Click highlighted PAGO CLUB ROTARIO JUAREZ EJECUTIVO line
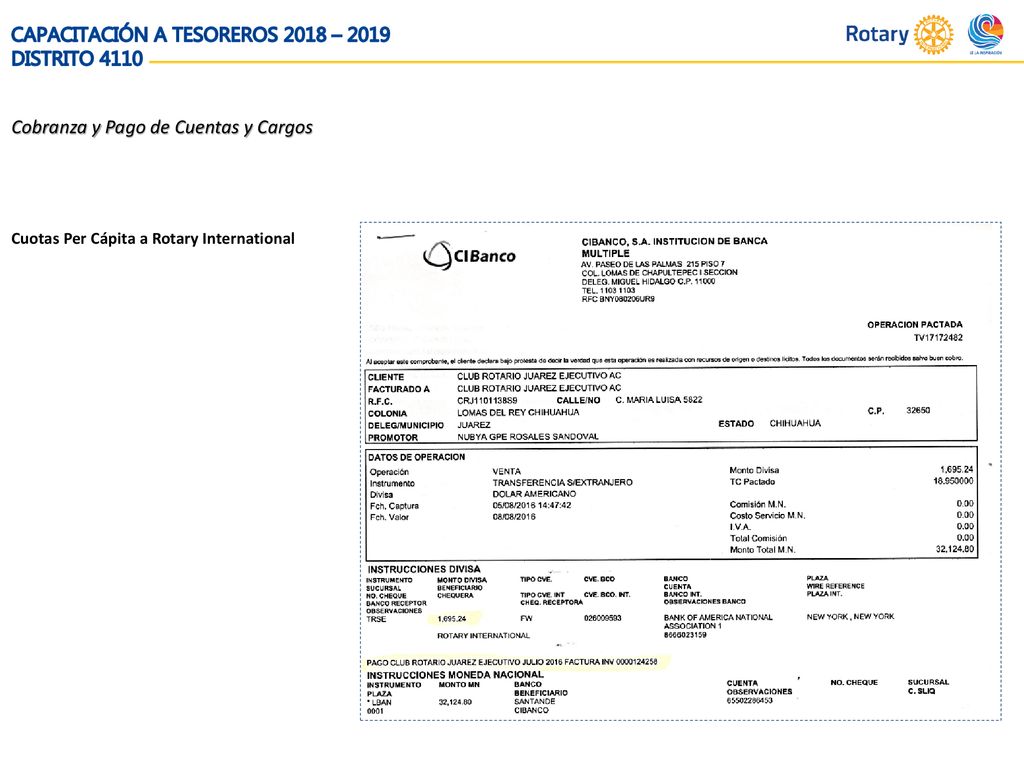The image size is (1024, 768). coord(512,662)
